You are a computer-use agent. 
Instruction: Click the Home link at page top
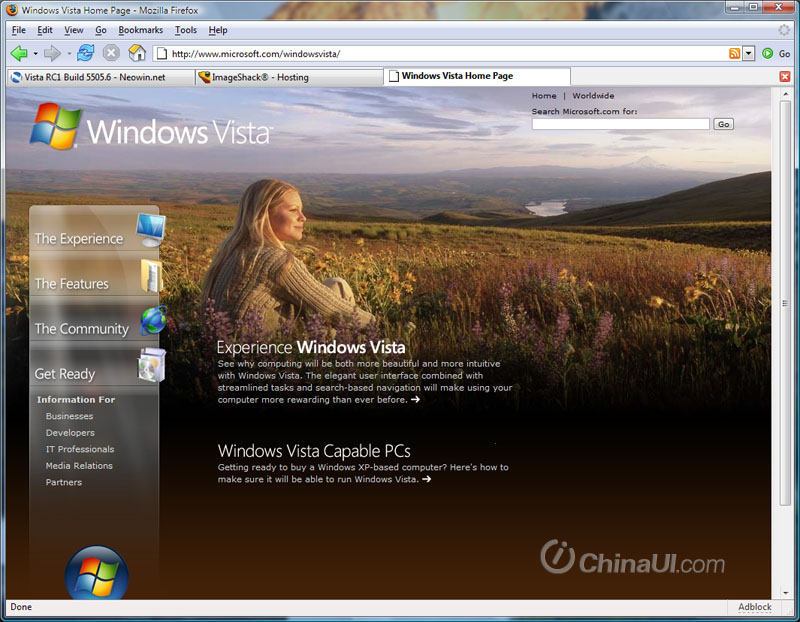pos(544,95)
